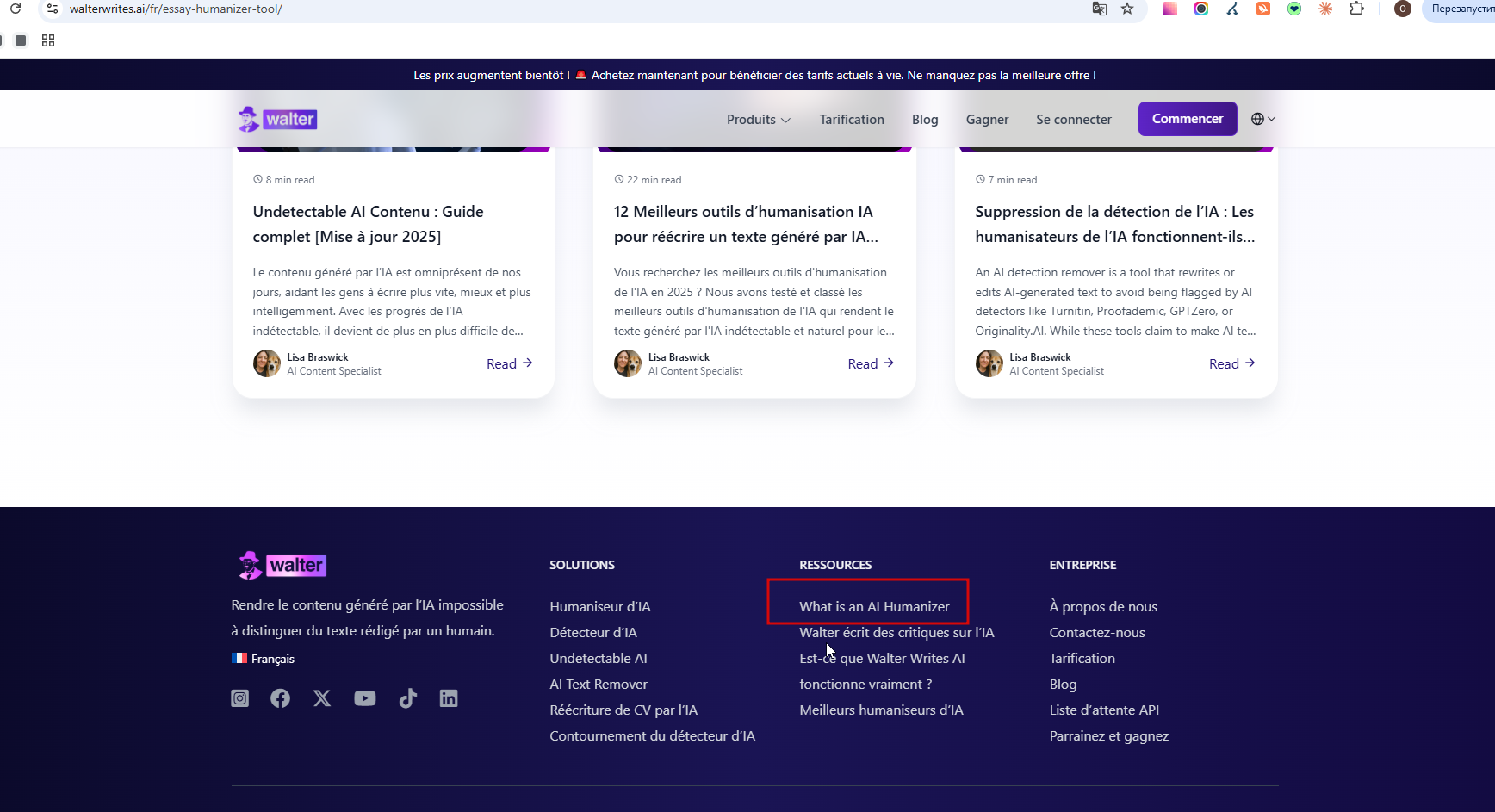This screenshot has width=1495, height=812.
Task: Click the Commencer button
Action: pyautogui.click(x=1188, y=119)
